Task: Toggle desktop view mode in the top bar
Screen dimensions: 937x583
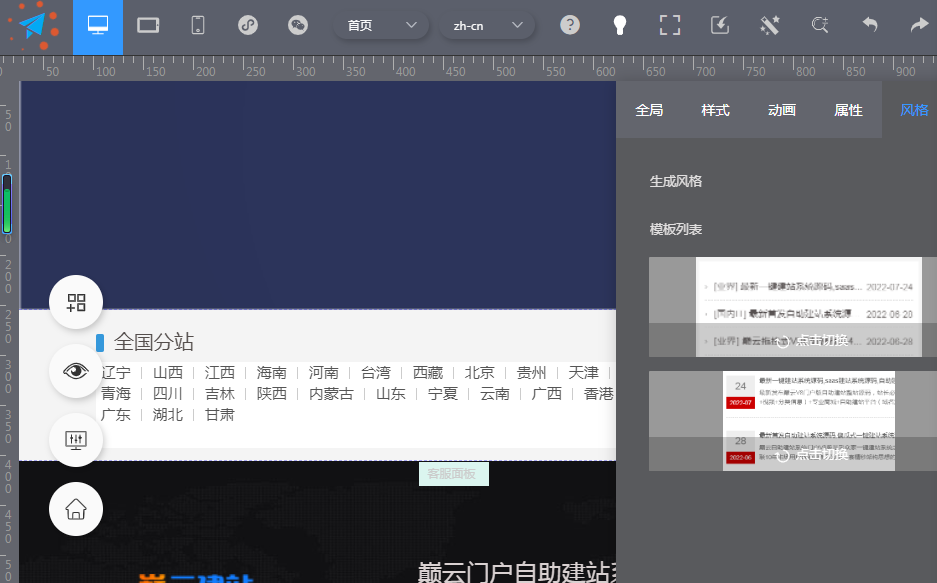Action: (x=97, y=27)
